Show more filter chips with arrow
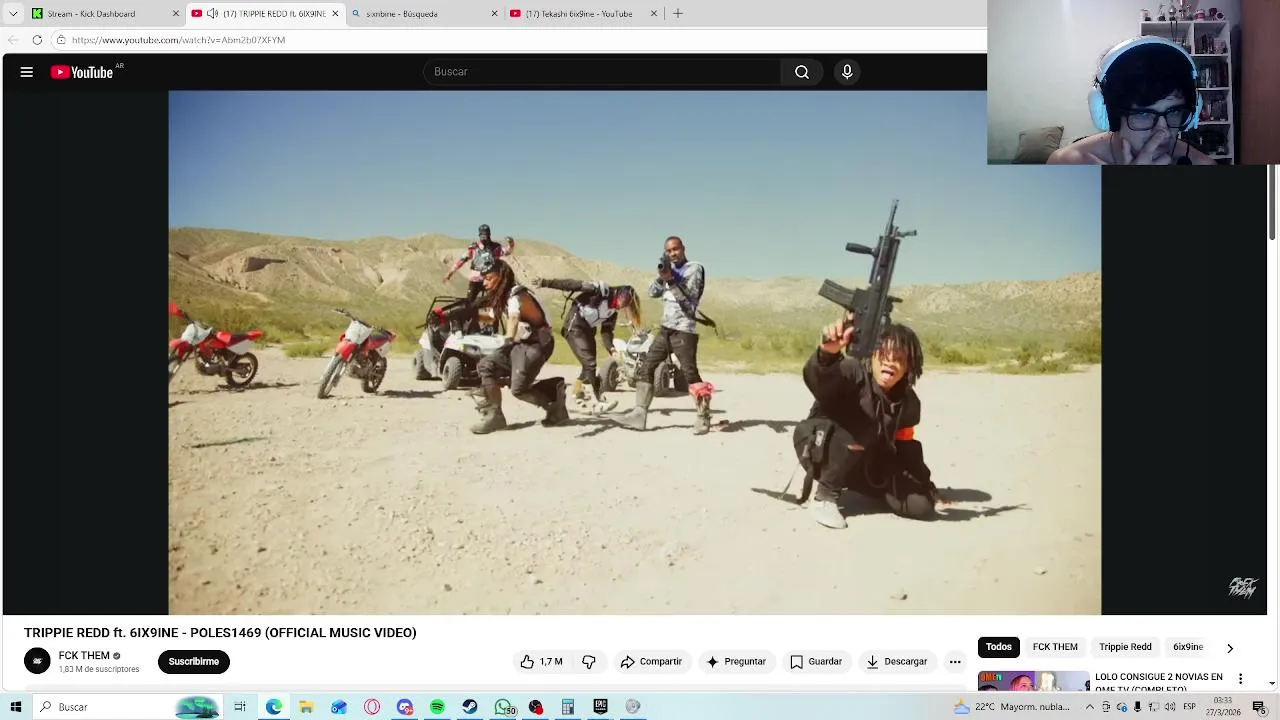Viewport: 1280px width, 720px height. 1230,648
